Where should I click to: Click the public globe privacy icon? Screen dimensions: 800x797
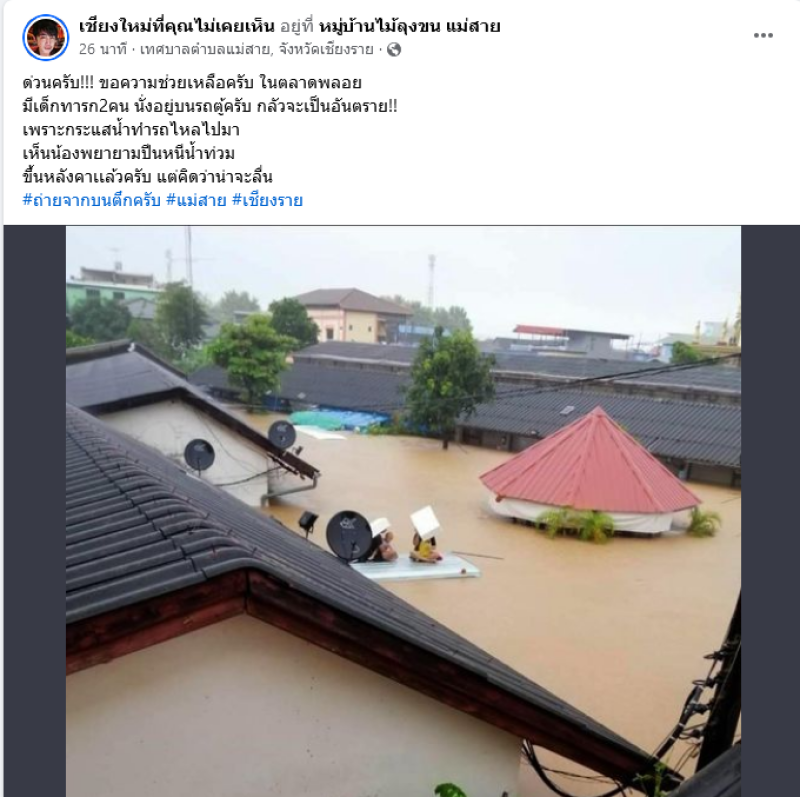(x=394, y=49)
